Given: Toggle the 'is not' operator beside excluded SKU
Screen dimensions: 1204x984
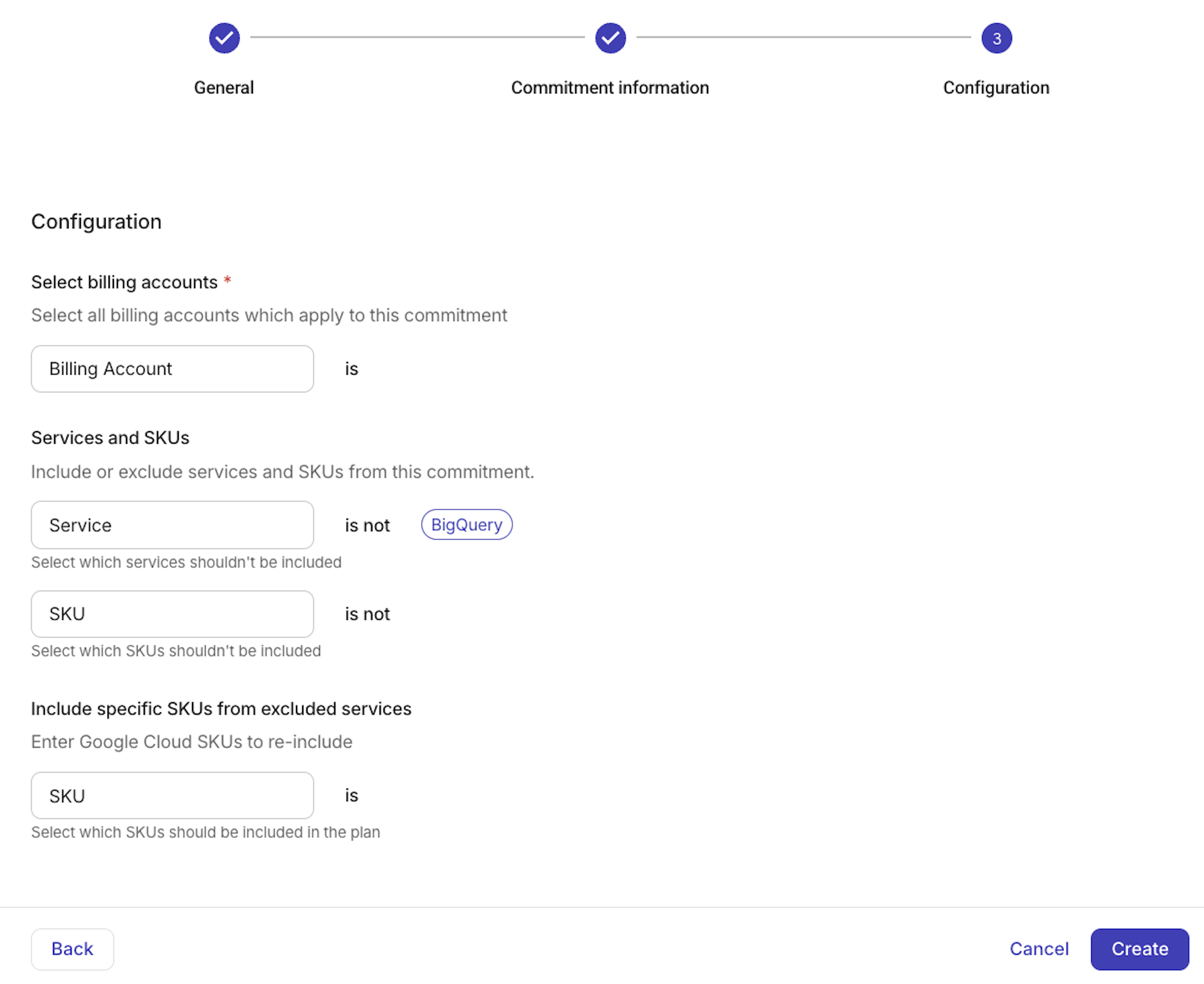Looking at the screenshot, I should 367,614.
